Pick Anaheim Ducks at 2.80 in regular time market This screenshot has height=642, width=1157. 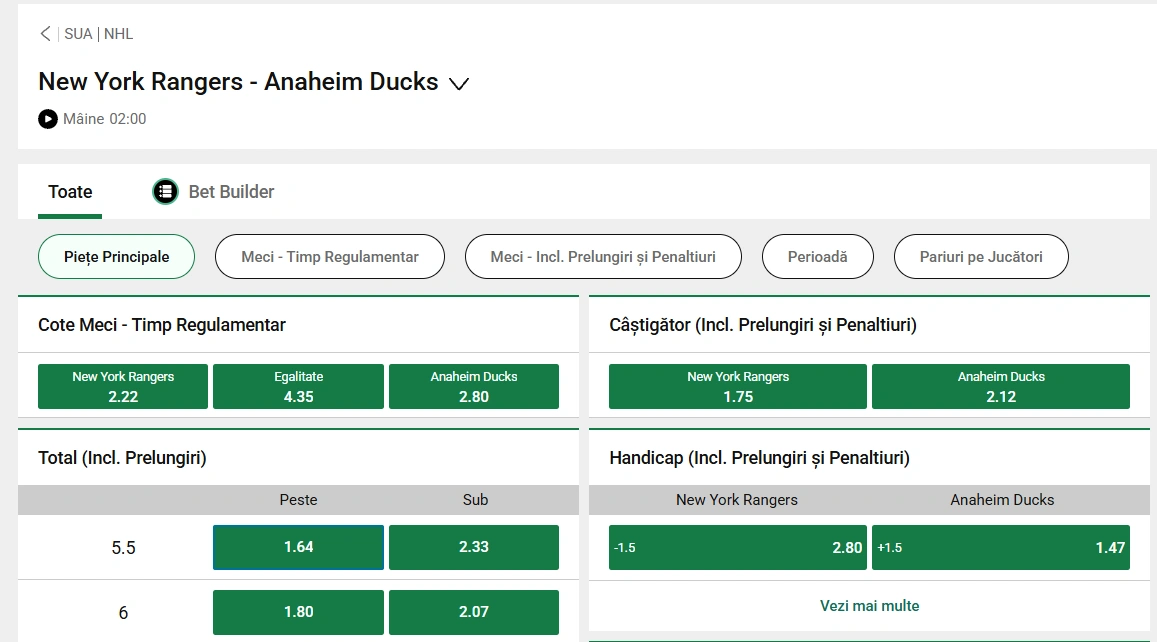[x=474, y=386]
